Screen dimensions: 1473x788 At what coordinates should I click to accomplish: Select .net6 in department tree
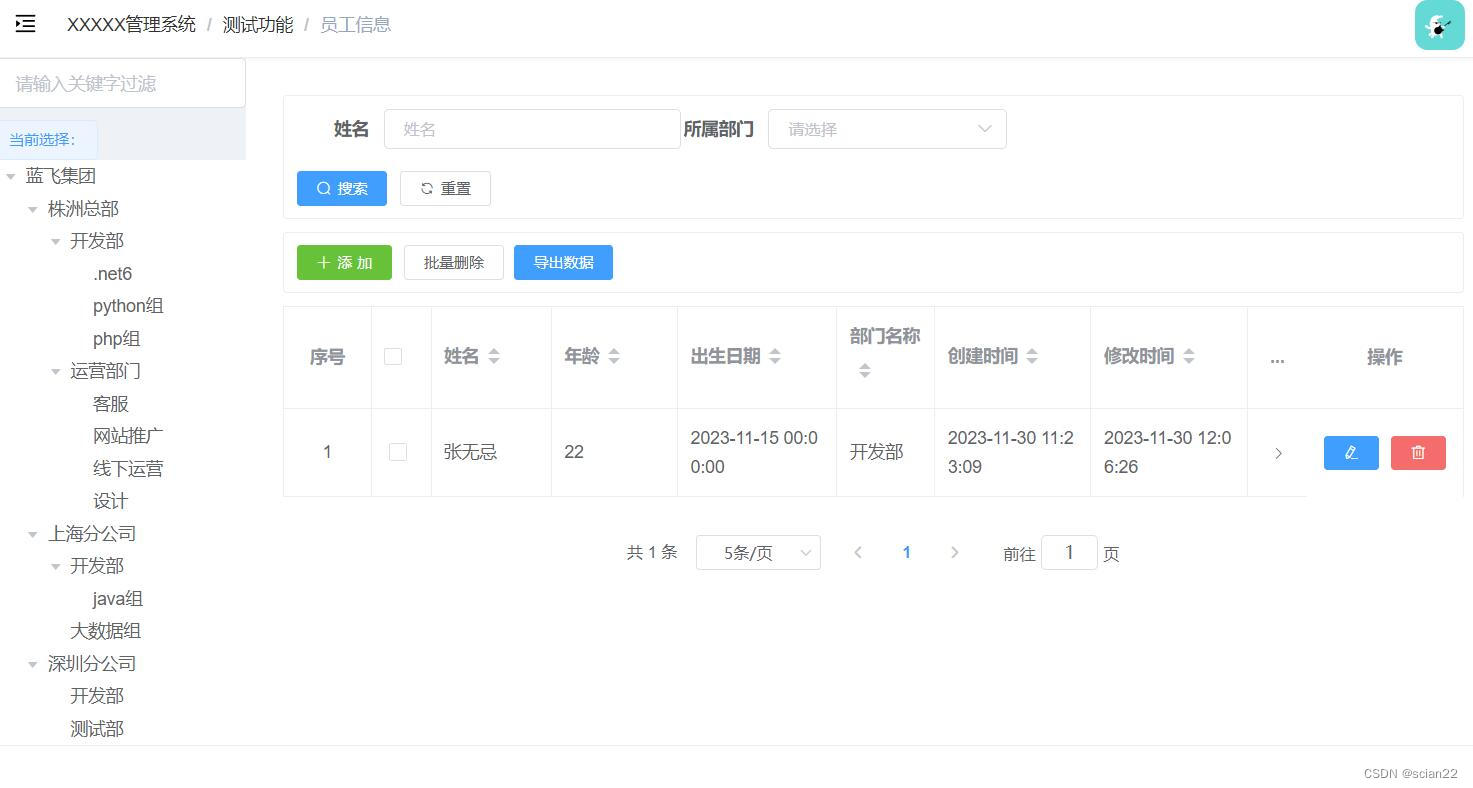(112, 274)
